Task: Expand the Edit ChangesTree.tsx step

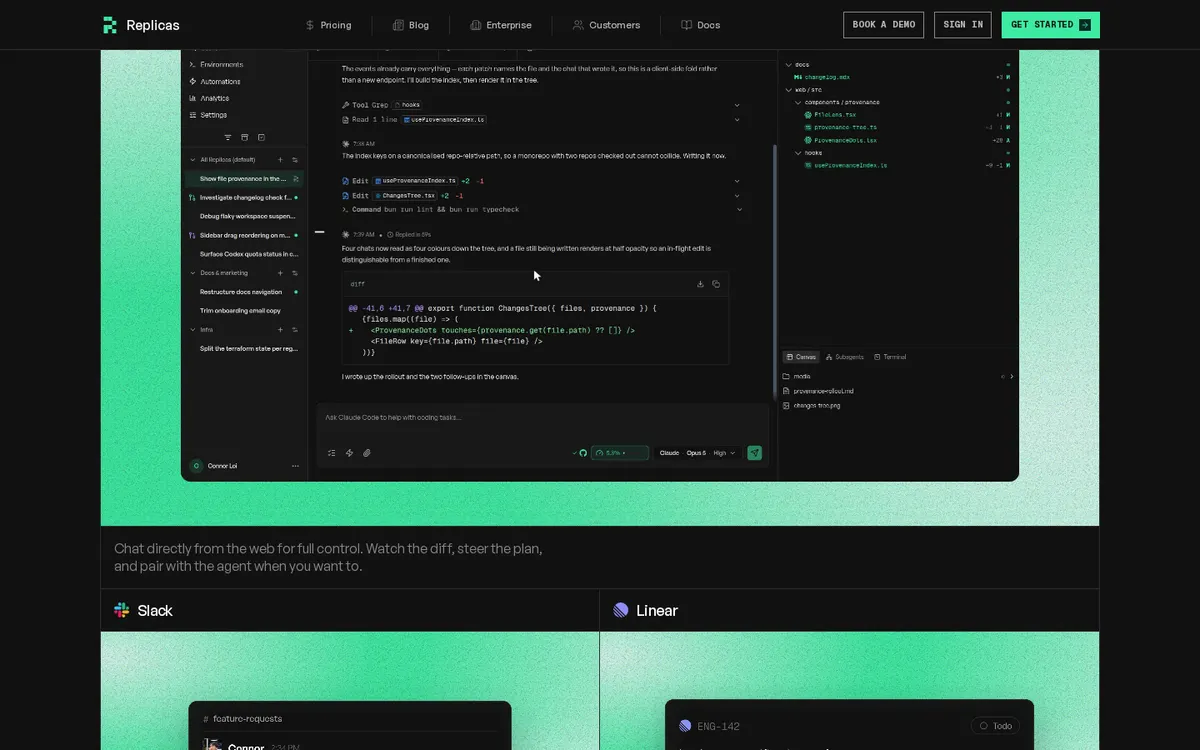Action: coord(737,196)
